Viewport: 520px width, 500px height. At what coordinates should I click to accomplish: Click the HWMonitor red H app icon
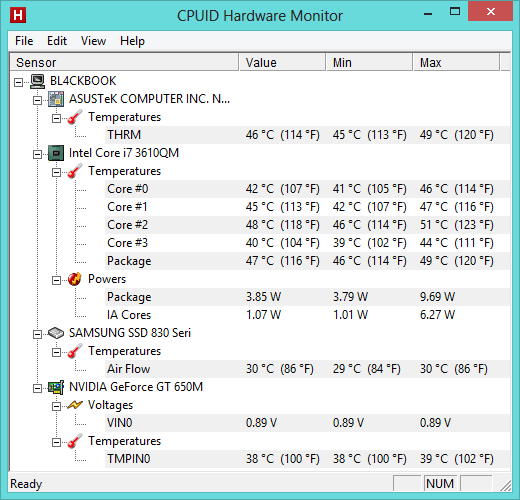(18, 15)
